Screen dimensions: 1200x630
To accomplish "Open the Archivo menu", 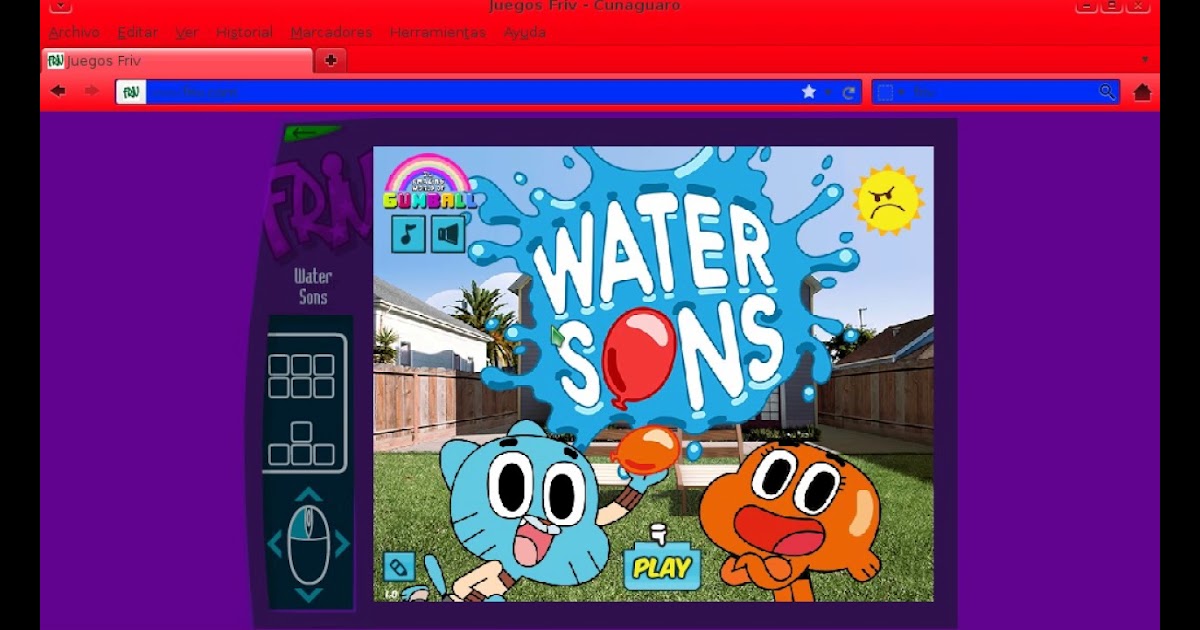I will tap(74, 32).
